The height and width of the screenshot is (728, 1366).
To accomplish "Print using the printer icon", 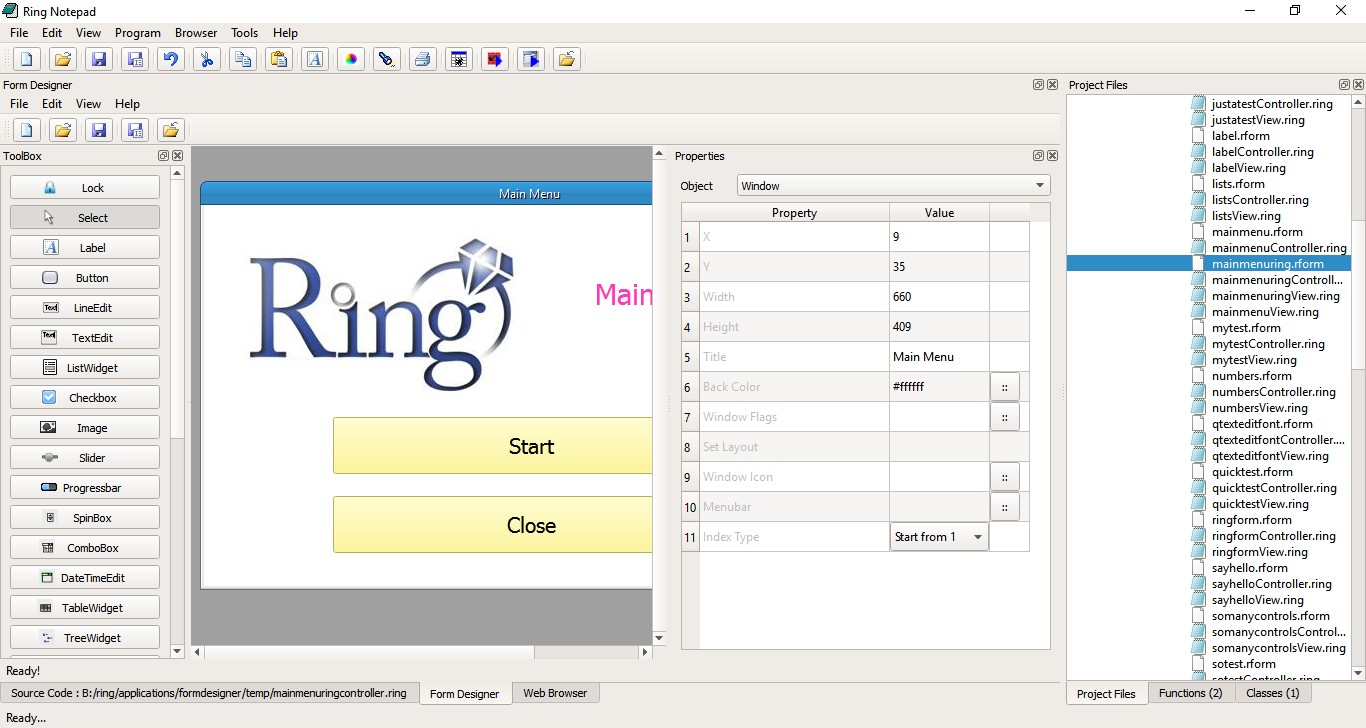I will click(423, 59).
